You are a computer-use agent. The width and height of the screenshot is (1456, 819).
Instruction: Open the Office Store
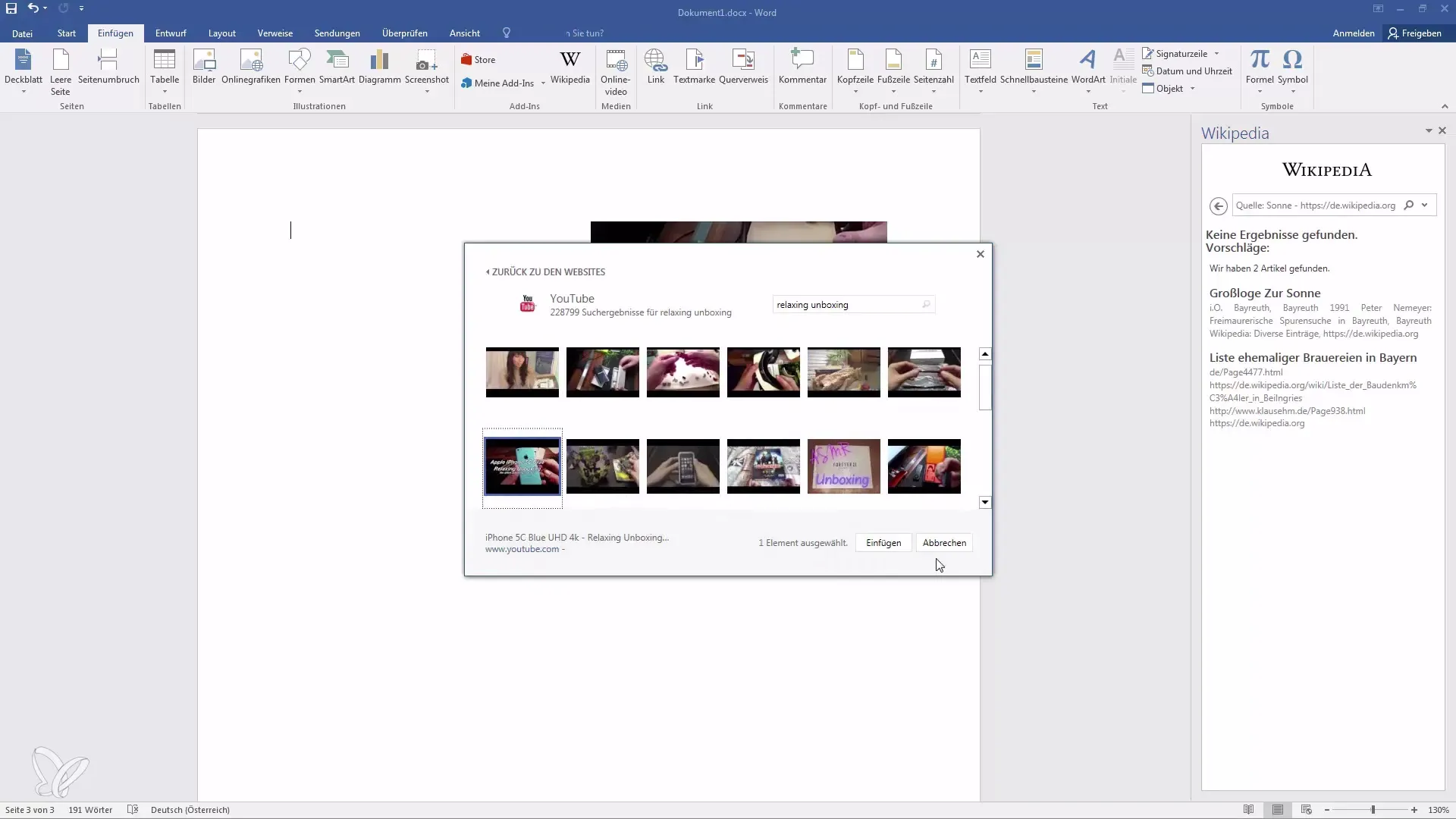click(479, 60)
